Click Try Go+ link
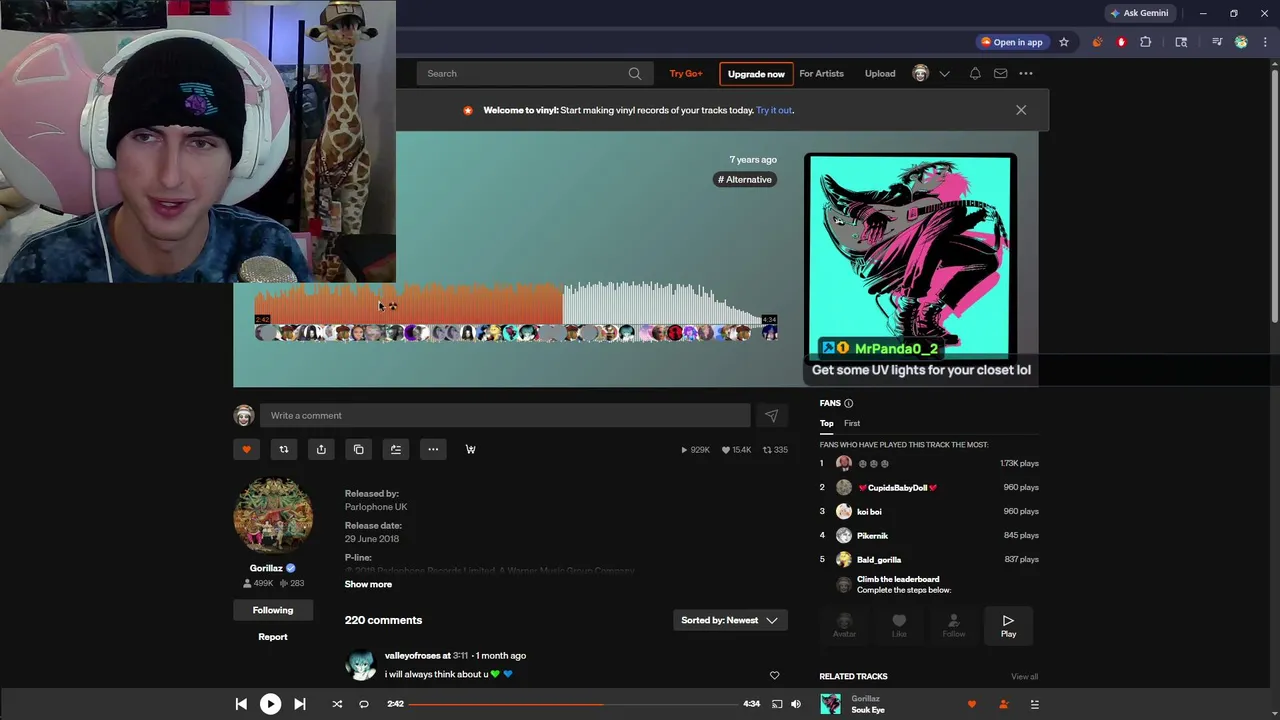 tap(686, 73)
